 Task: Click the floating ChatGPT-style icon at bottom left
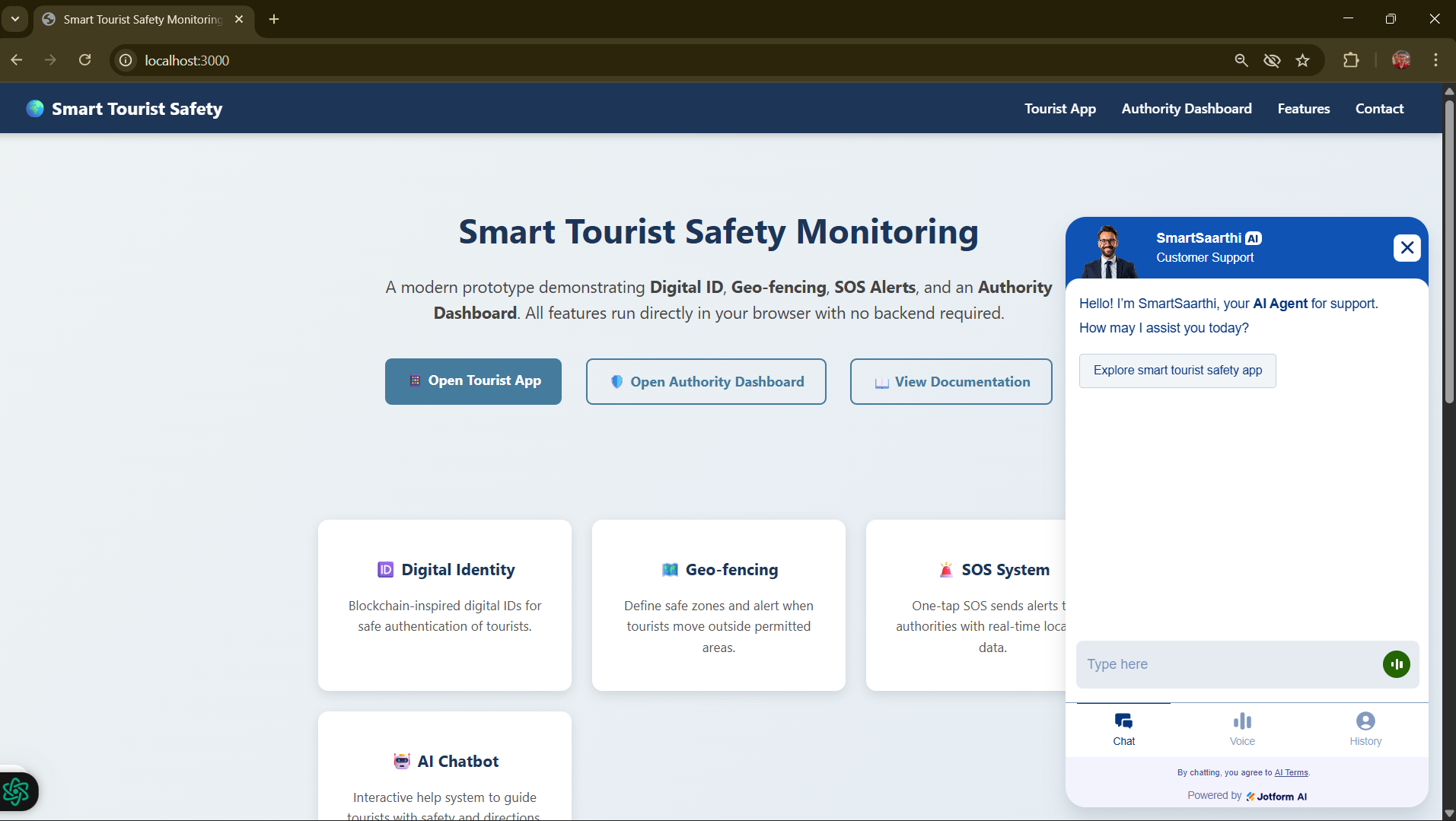17,792
